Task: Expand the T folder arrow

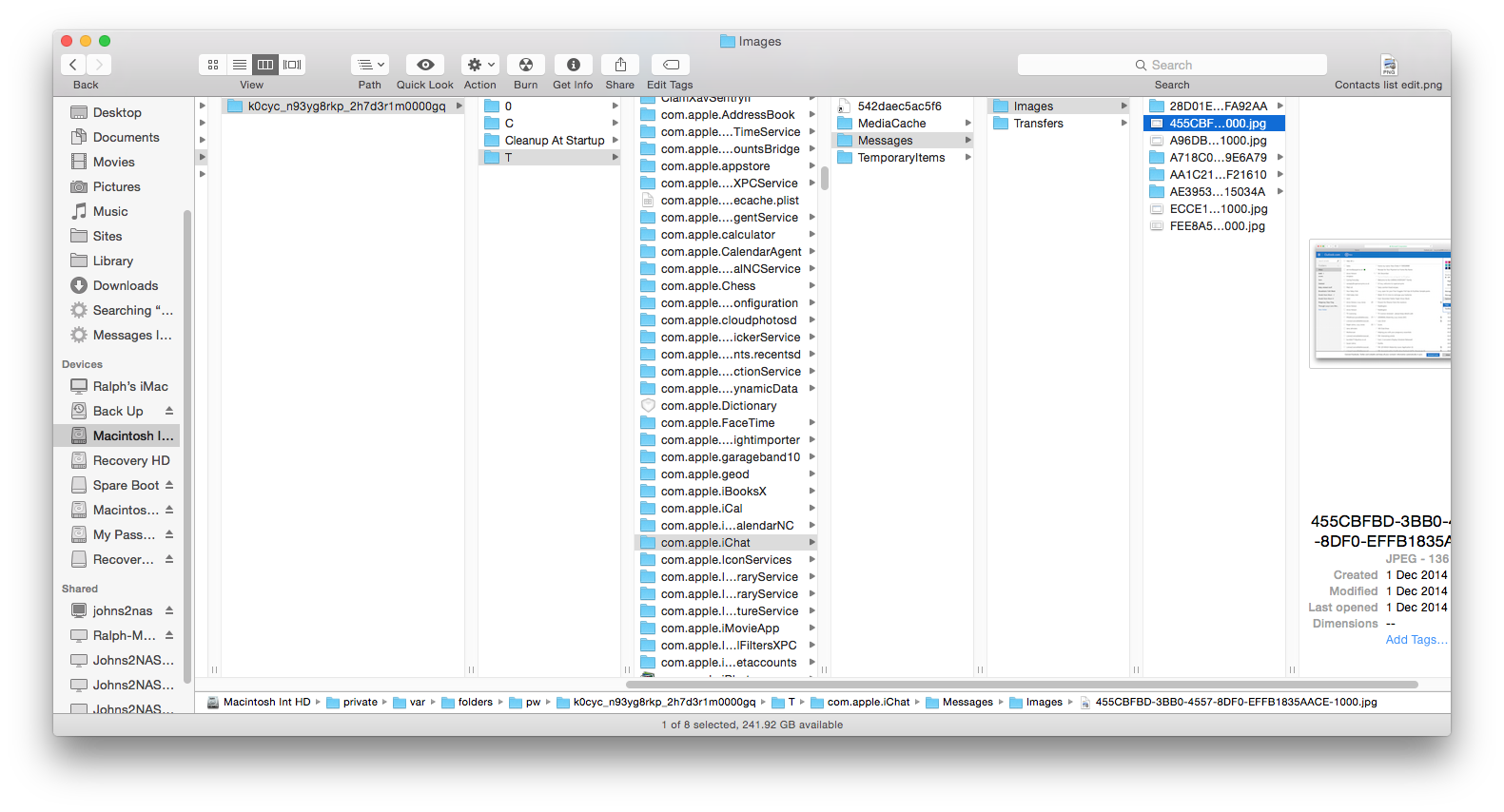Action: coord(615,157)
